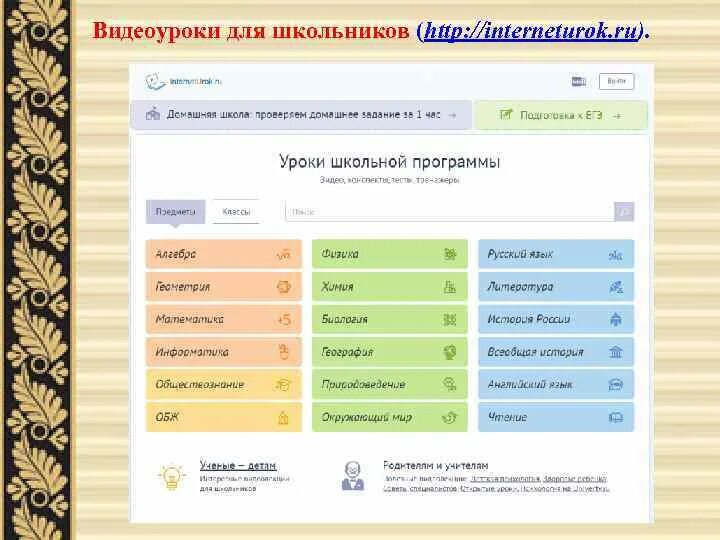Open the Русский язык subject
Image resolution: width=720 pixels, height=540 pixels.
coord(556,254)
